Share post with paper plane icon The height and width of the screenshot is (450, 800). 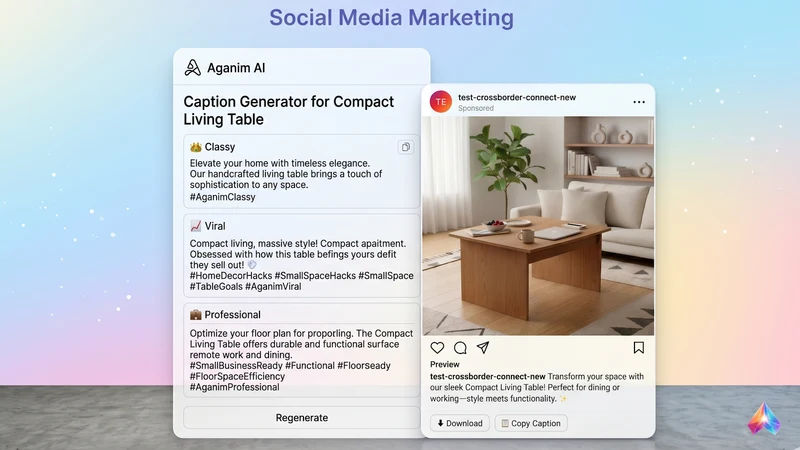point(483,348)
